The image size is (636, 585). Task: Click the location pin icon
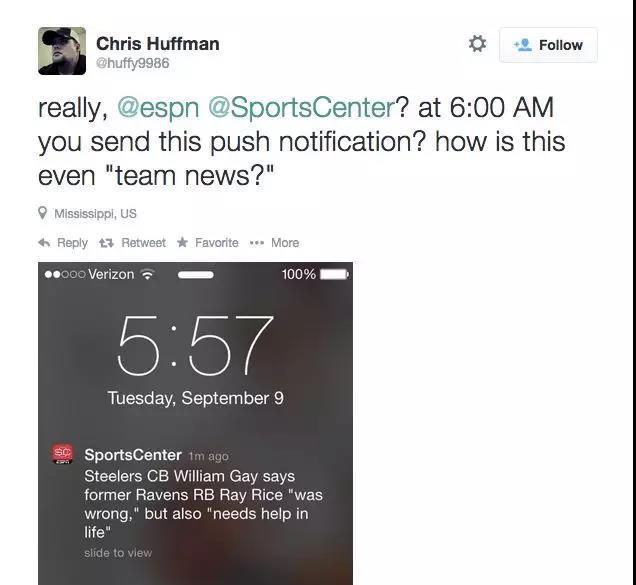43,213
